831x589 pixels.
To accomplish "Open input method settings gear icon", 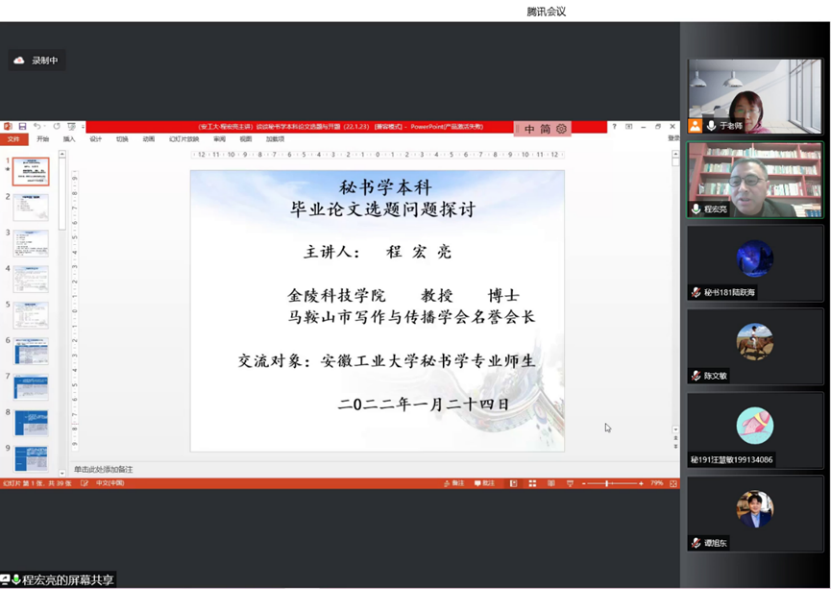I will coord(562,129).
